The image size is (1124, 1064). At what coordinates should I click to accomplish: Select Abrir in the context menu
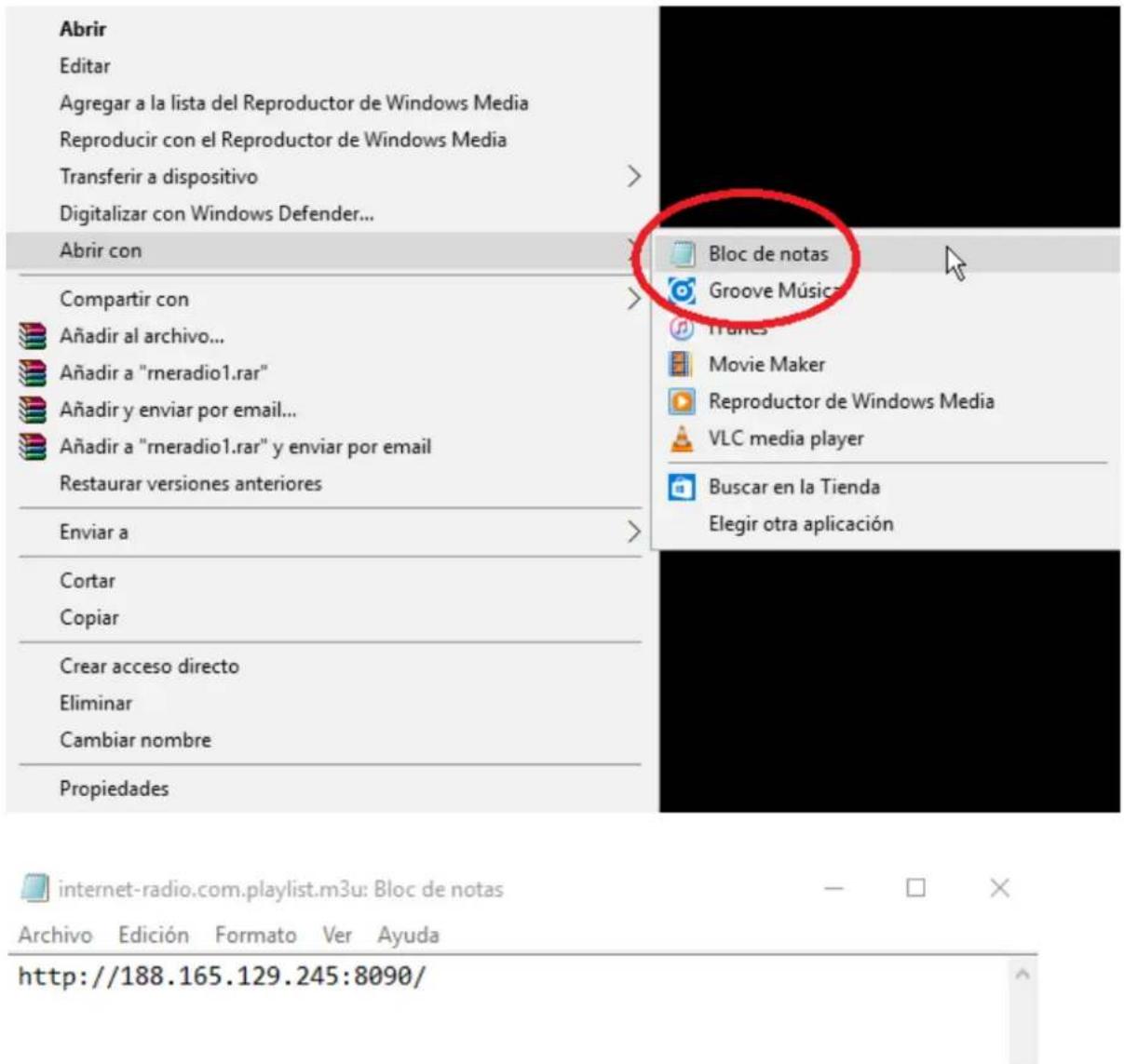pyautogui.click(x=83, y=29)
